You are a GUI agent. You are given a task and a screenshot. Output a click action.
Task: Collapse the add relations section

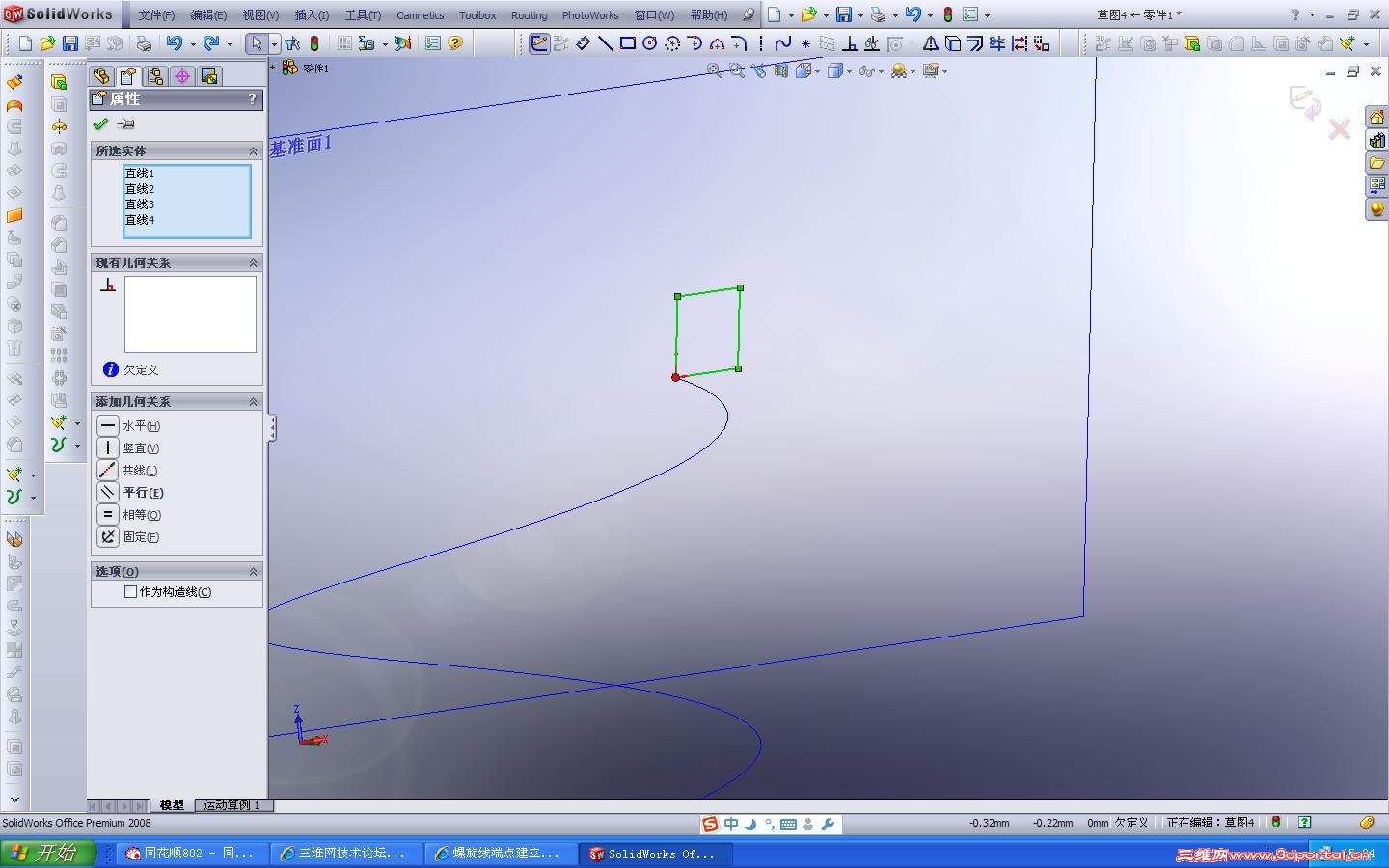tap(254, 402)
